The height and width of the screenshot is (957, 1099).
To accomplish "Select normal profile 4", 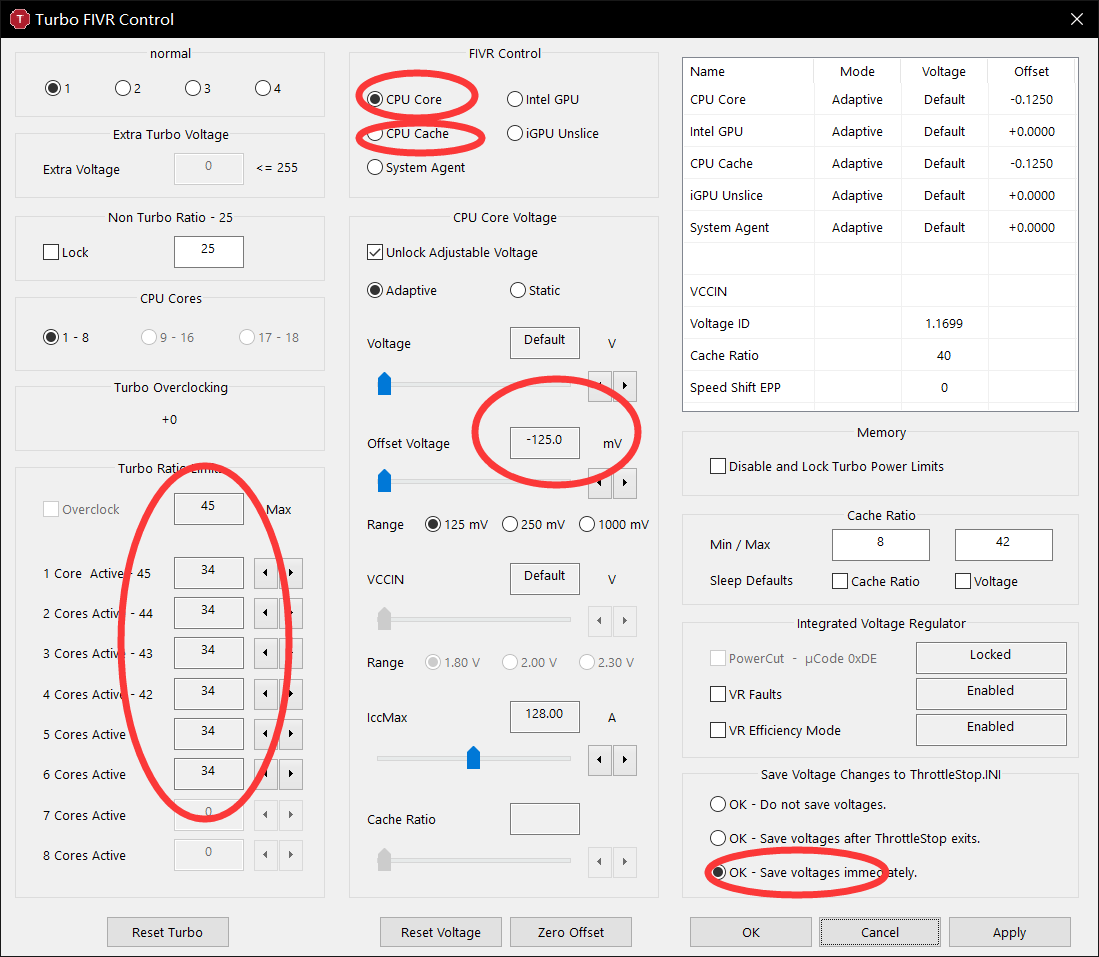I will tap(268, 88).
